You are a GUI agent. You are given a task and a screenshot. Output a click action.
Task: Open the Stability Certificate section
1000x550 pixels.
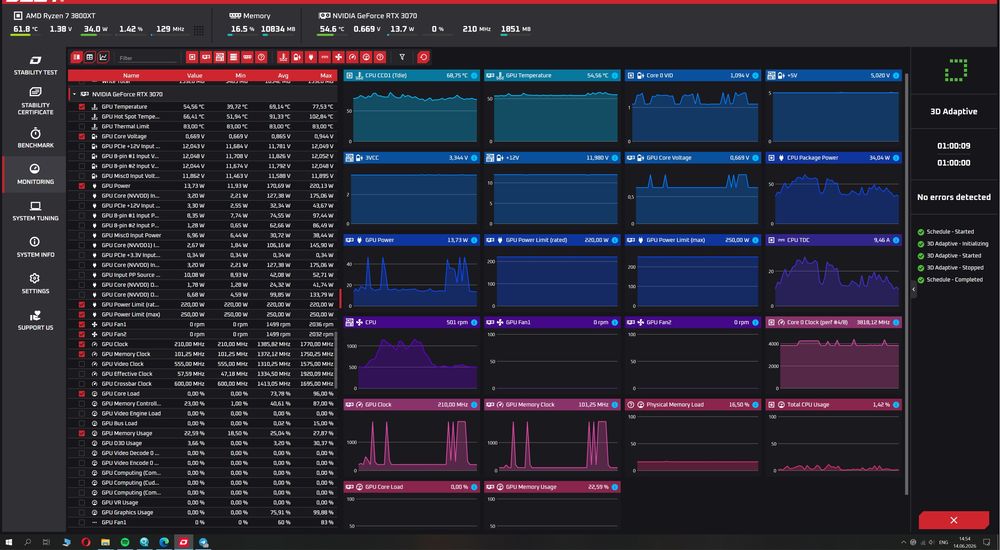[x=35, y=101]
